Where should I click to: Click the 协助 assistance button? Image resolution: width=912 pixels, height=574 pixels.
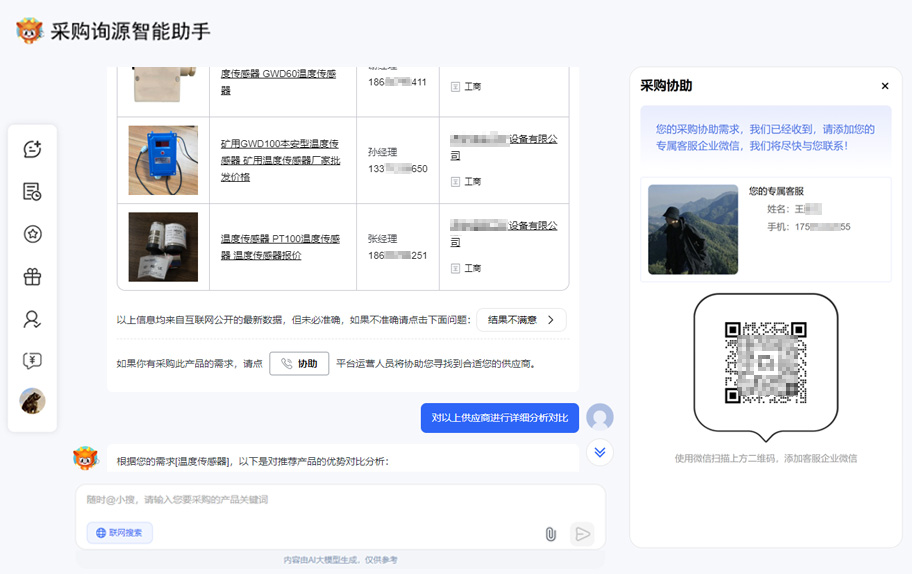coord(299,364)
